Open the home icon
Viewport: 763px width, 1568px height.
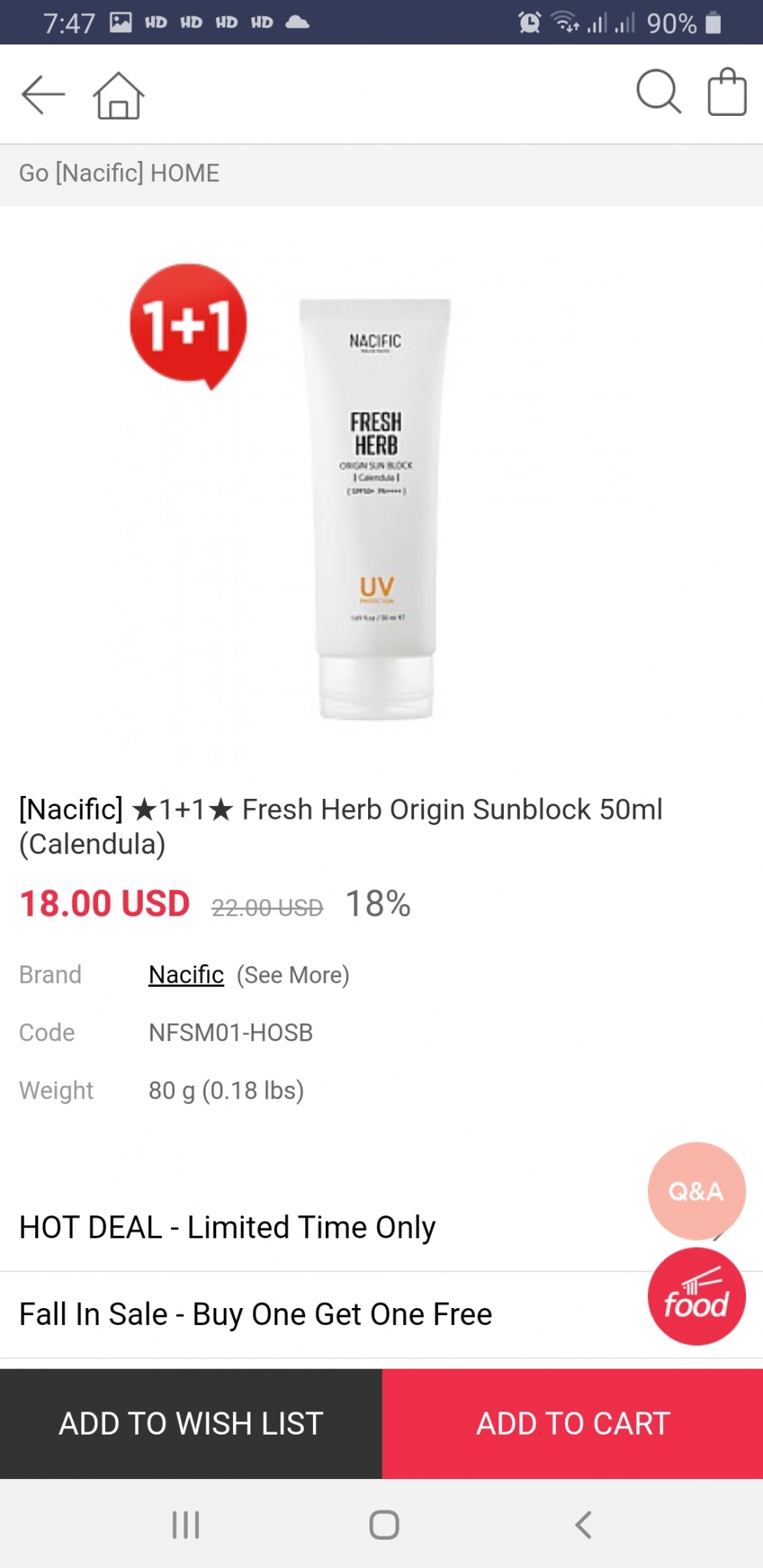pyautogui.click(x=118, y=95)
